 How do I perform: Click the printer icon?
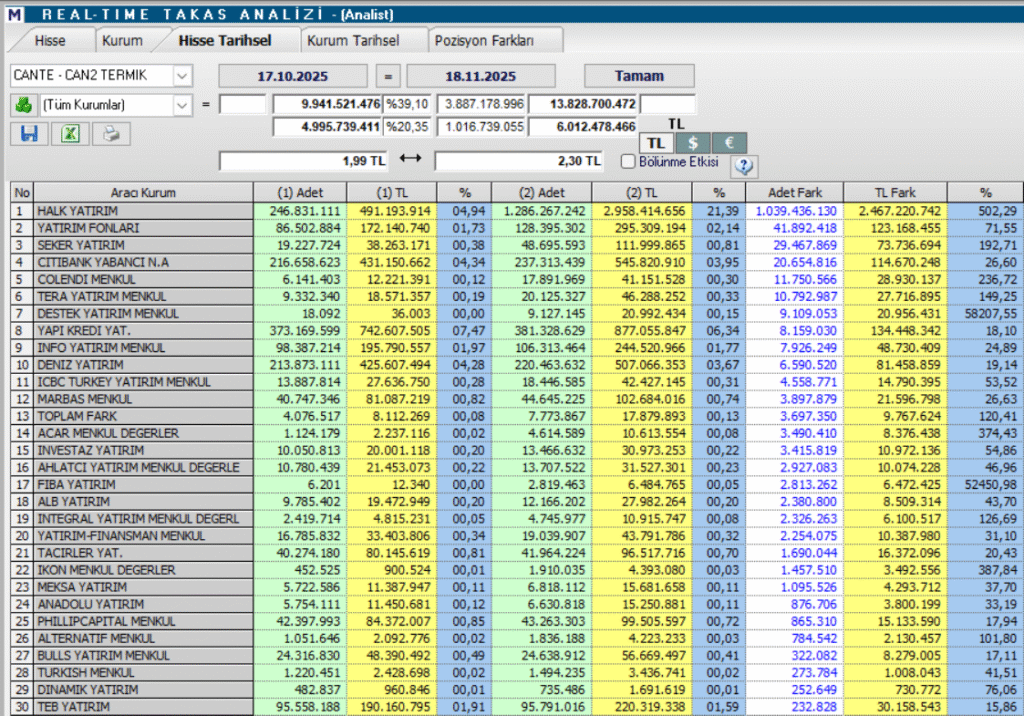[x=111, y=133]
